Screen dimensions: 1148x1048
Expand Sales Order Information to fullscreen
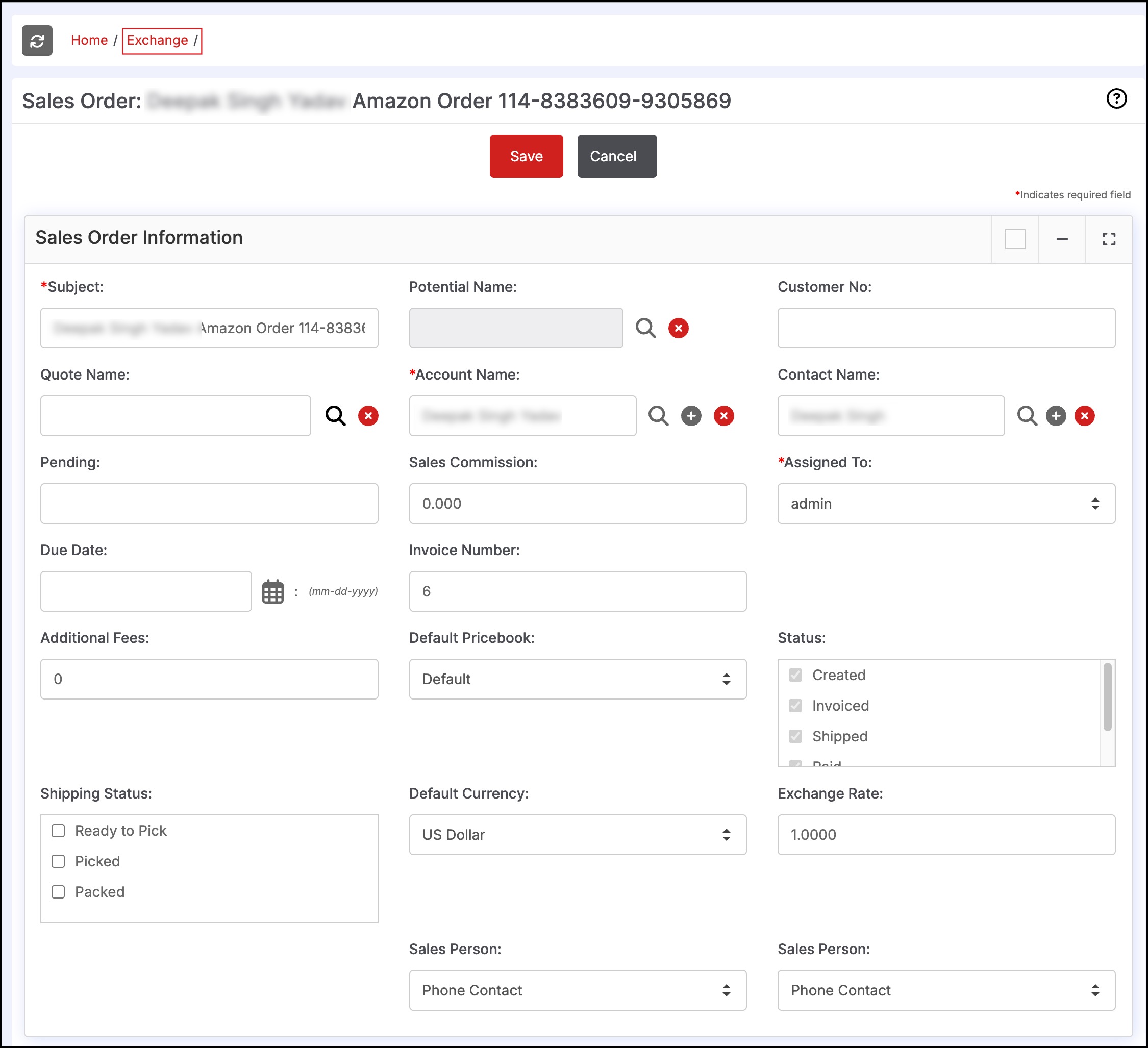pyautogui.click(x=1109, y=239)
